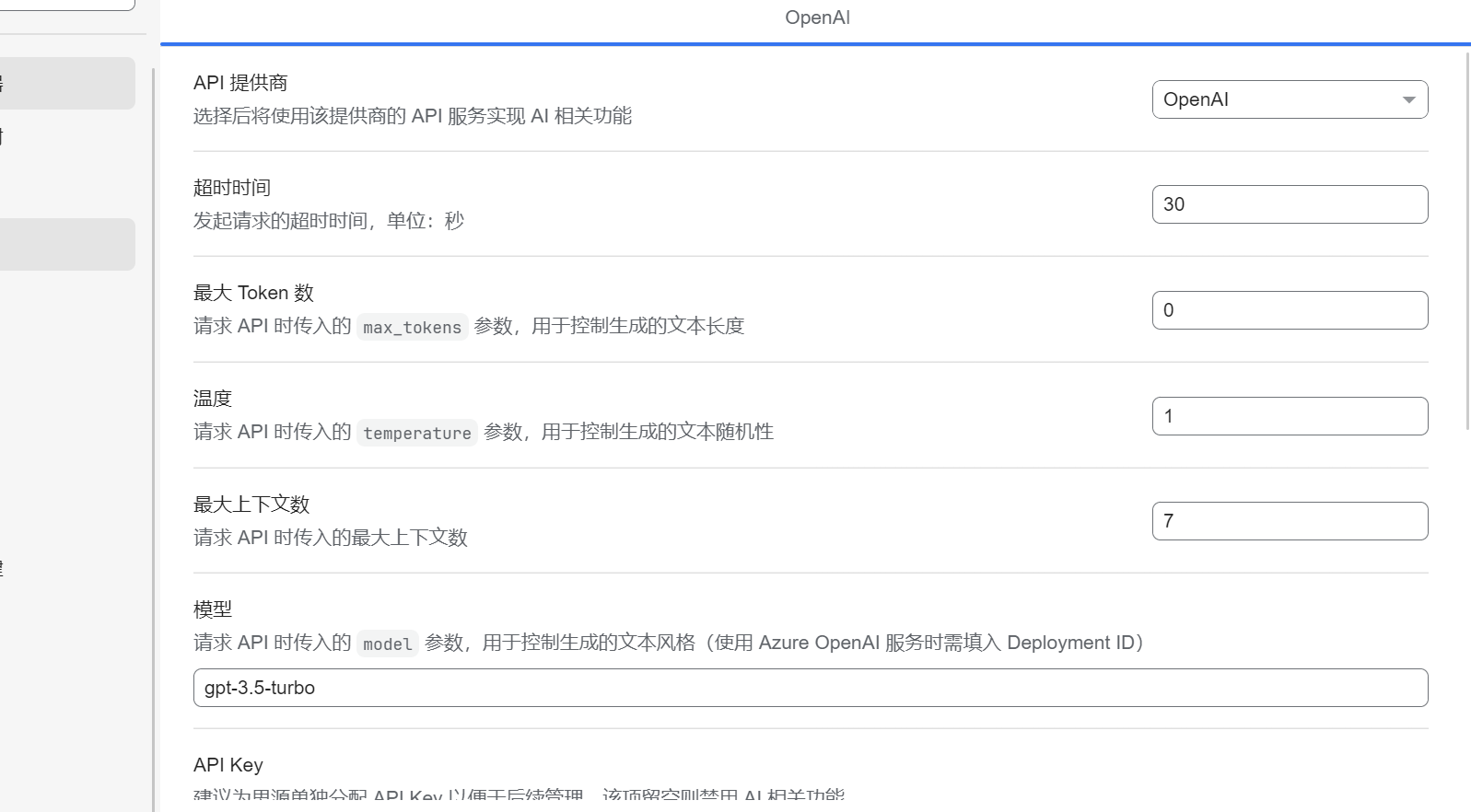Select the empty highlighted row in the left sidebar
Image resolution: width=1471 pixels, height=812 pixels.
coord(66,244)
